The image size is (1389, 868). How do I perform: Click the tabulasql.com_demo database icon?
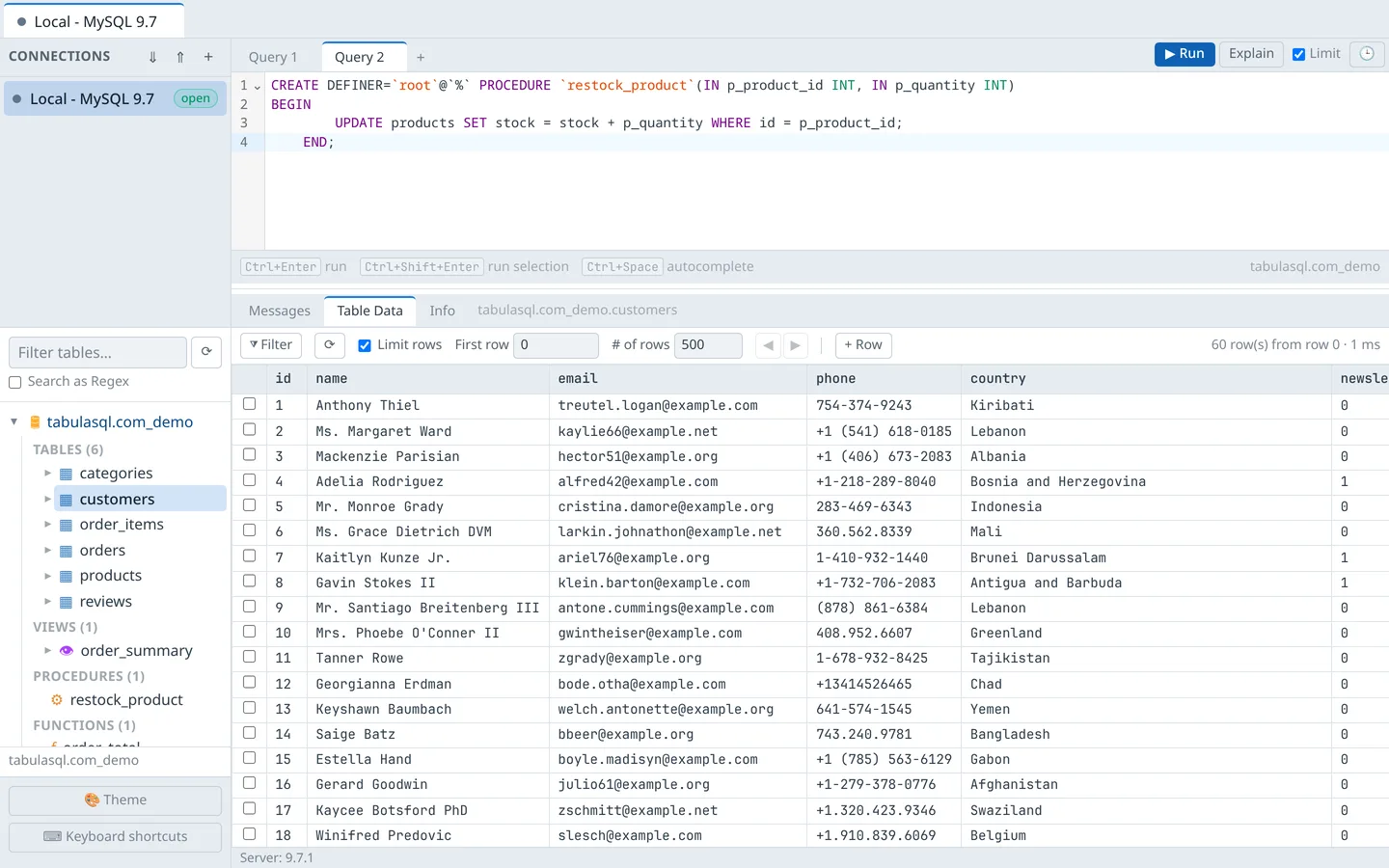(35, 422)
